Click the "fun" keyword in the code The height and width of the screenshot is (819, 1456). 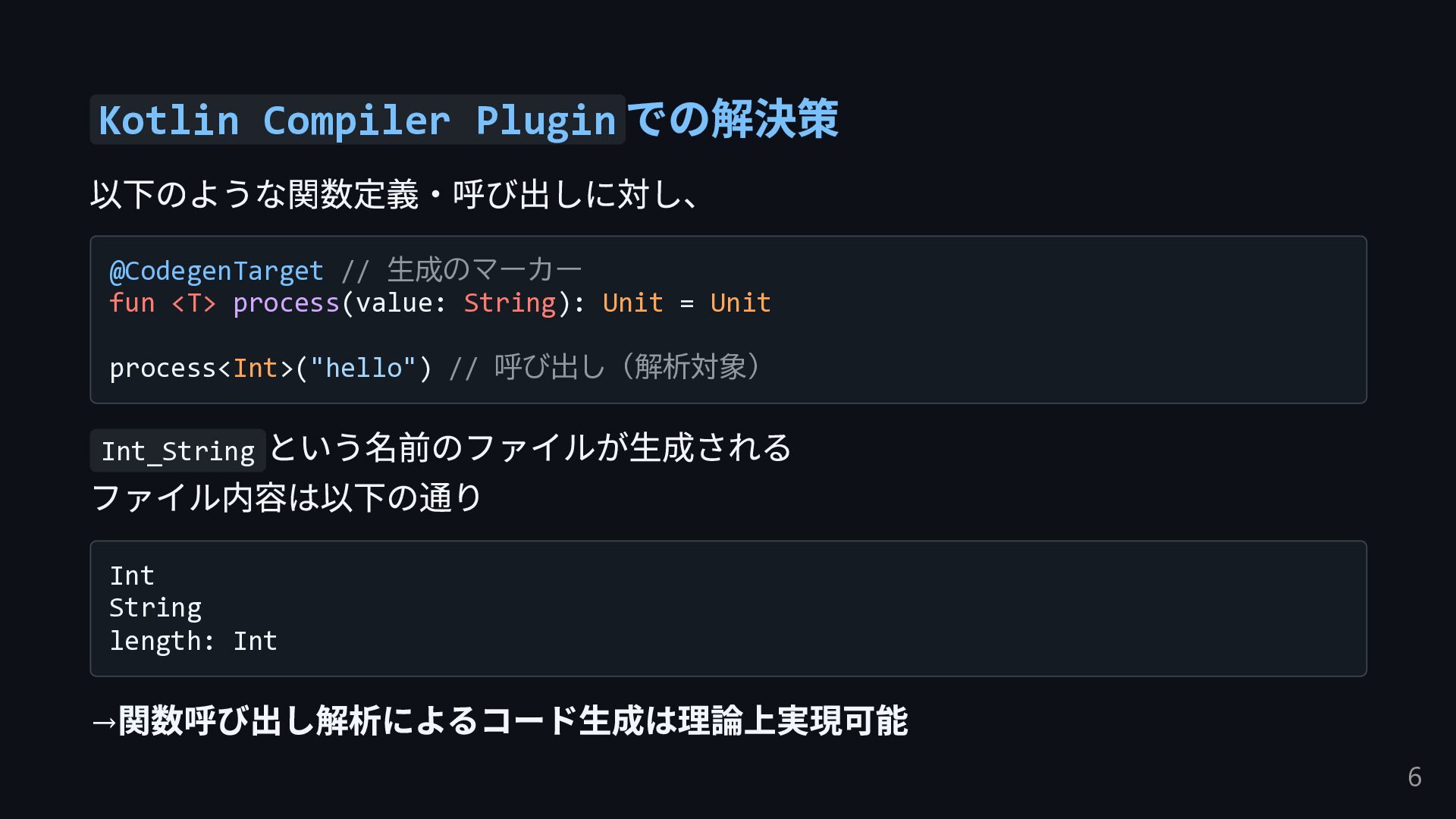pos(132,303)
